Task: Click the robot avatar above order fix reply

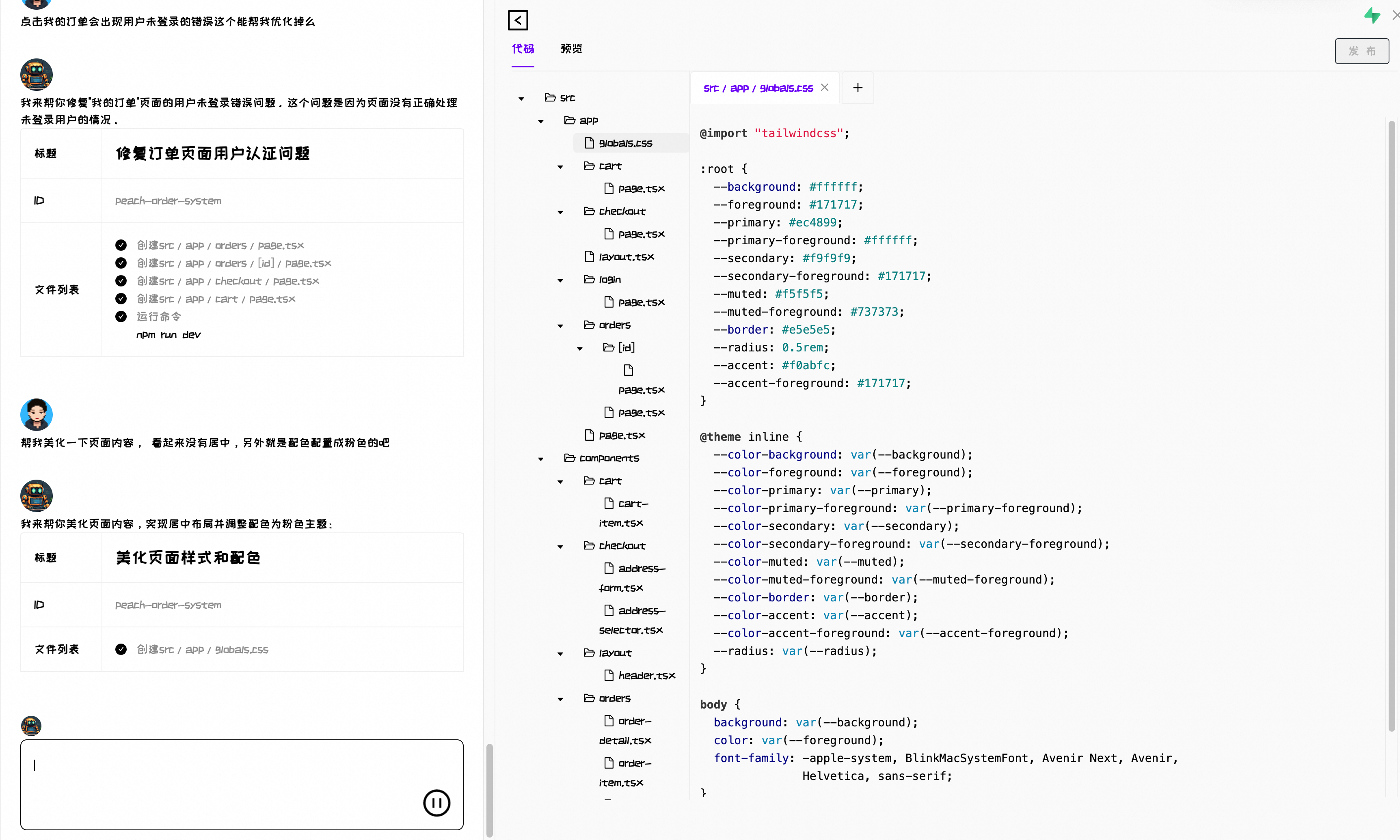Action: [36, 75]
